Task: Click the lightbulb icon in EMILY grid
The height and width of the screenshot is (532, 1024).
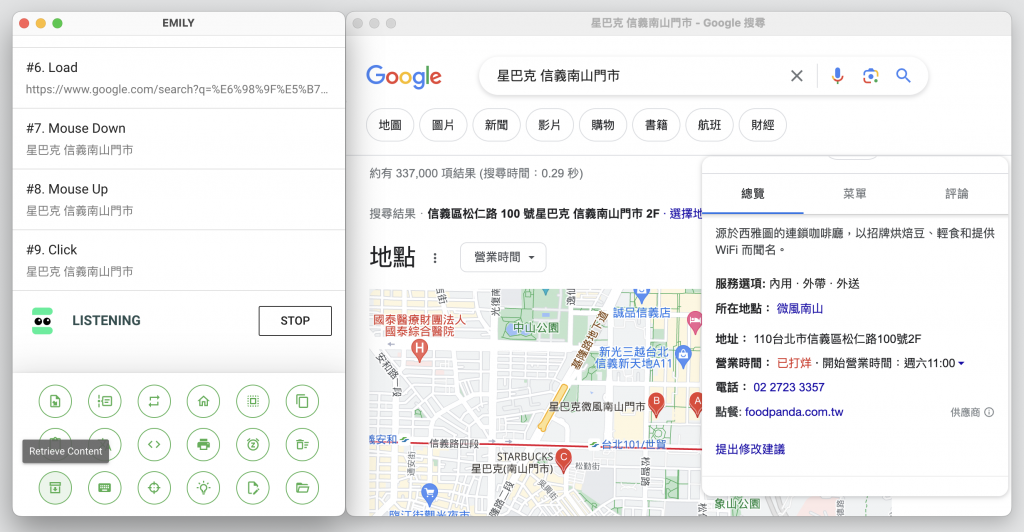Action: [x=204, y=488]
